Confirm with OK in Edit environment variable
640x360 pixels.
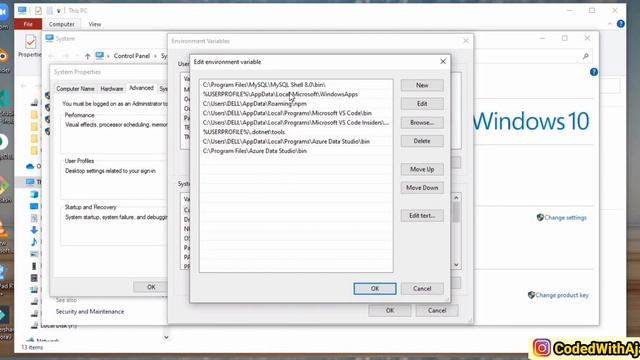click(375, 289)
